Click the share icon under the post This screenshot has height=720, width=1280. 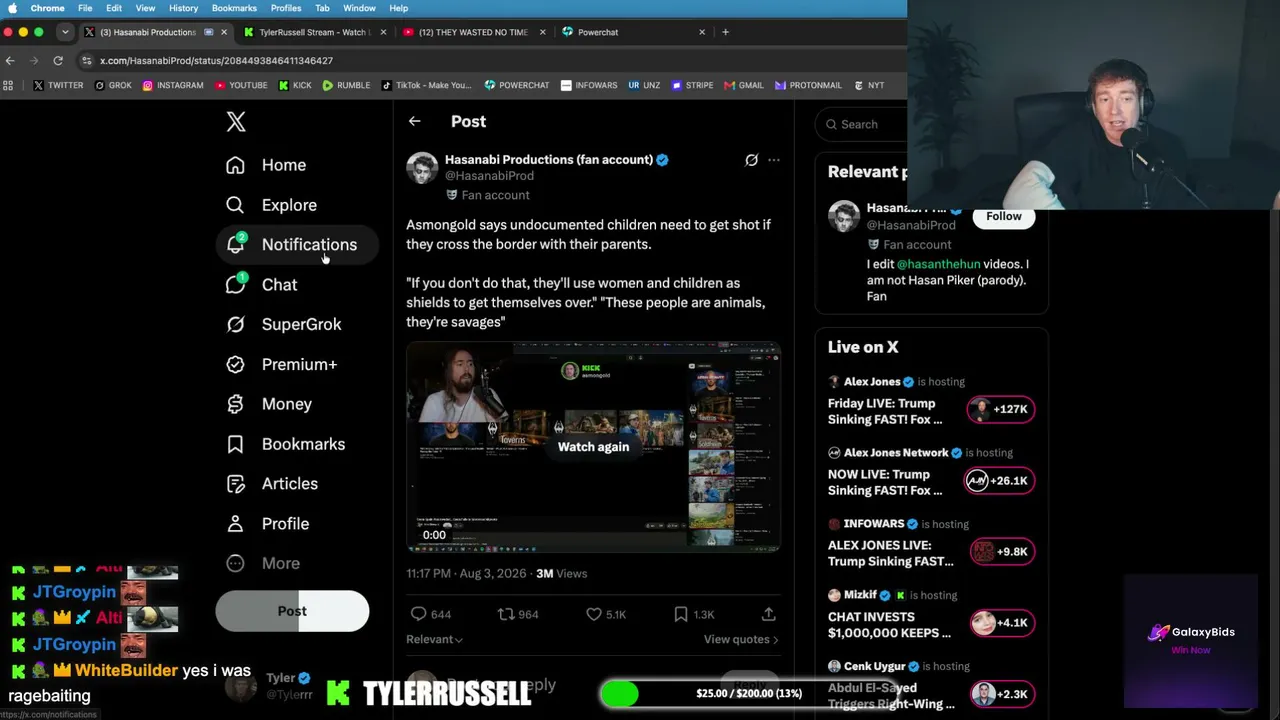pyautogui.click(x=768, y=614)
